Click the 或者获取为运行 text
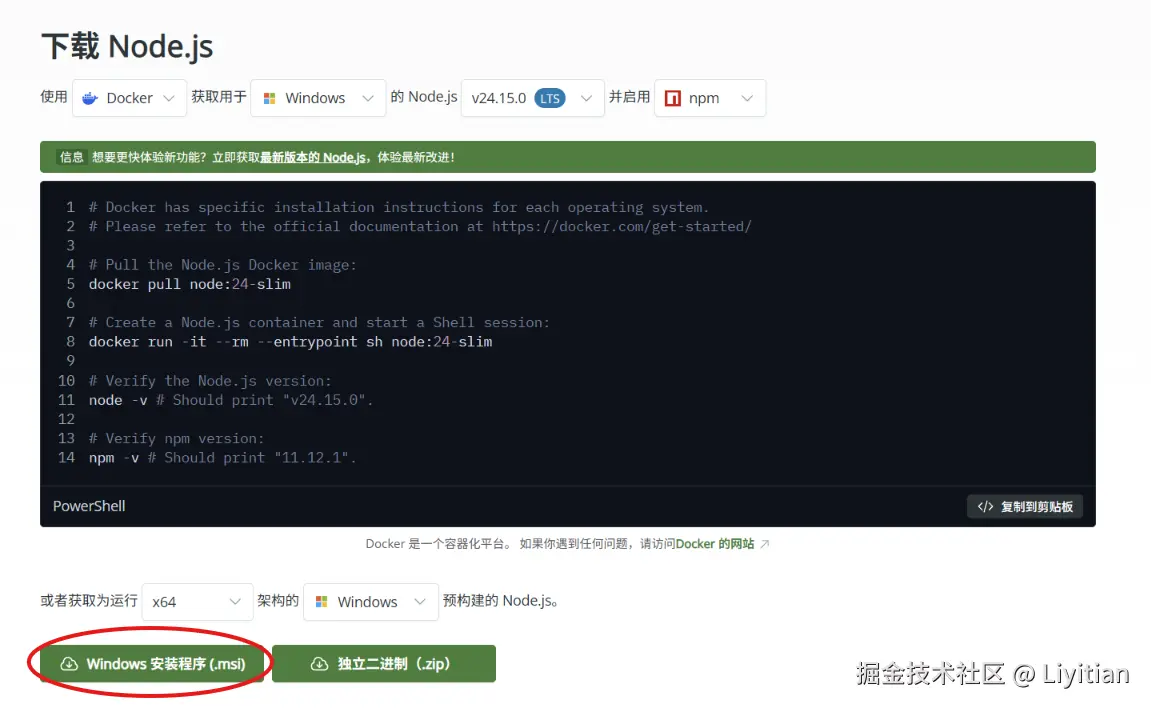This screenshot has width=1151, height=709. coord(89,601)
